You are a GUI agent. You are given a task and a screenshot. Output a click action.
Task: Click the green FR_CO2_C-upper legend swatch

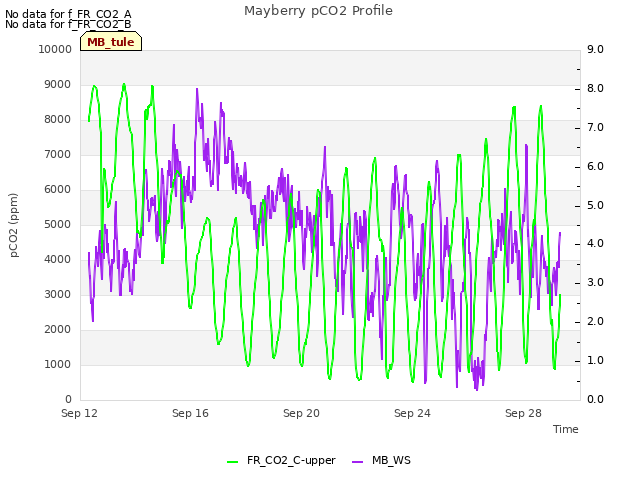pos(232,462)
